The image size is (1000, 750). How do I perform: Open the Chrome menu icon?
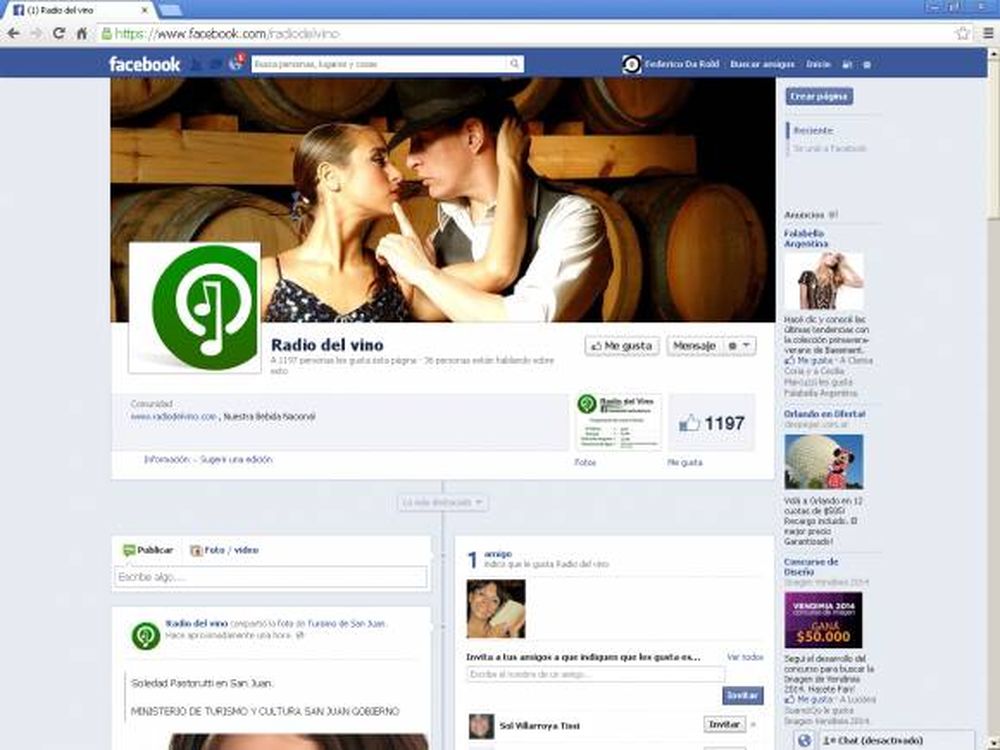point(988,33)
